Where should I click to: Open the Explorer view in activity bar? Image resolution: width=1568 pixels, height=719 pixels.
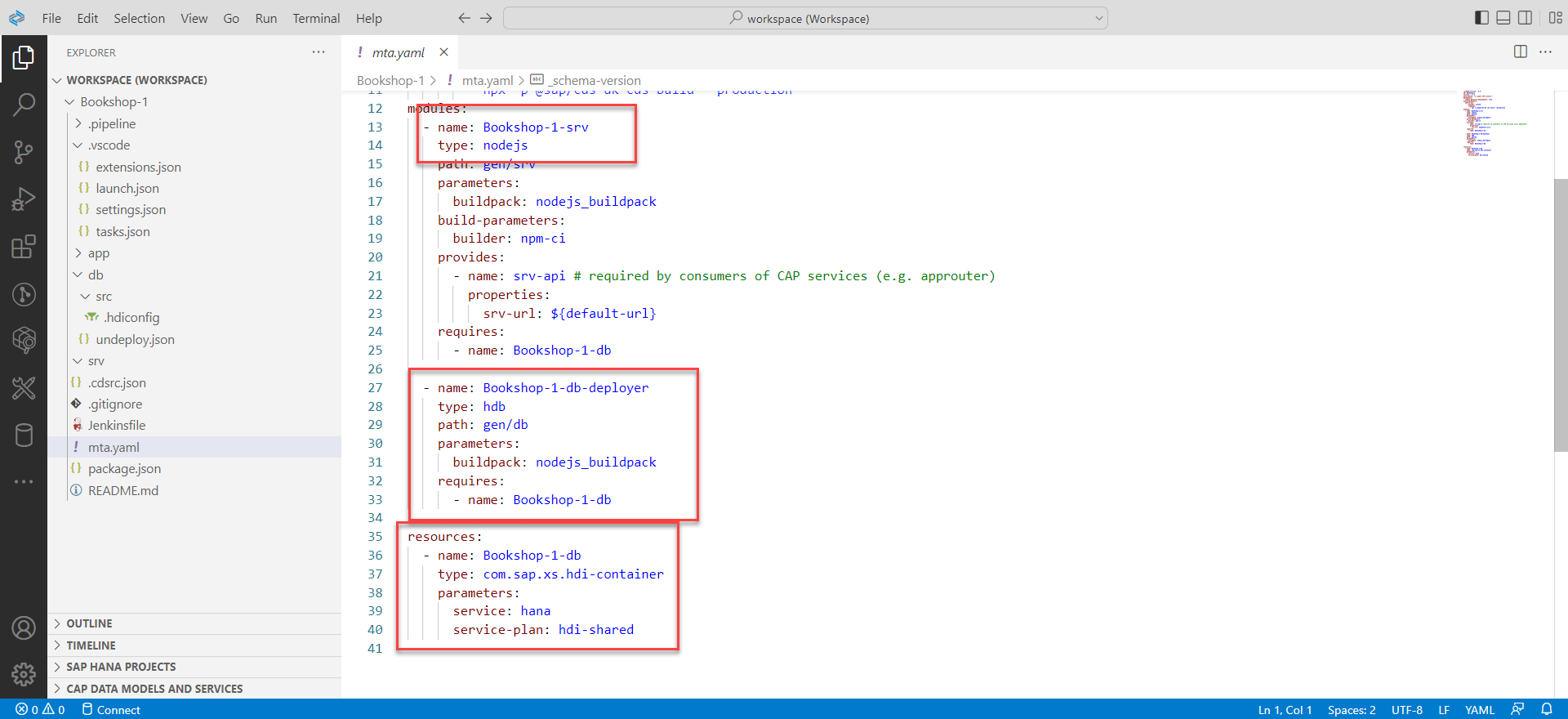(x=24, y=57)
